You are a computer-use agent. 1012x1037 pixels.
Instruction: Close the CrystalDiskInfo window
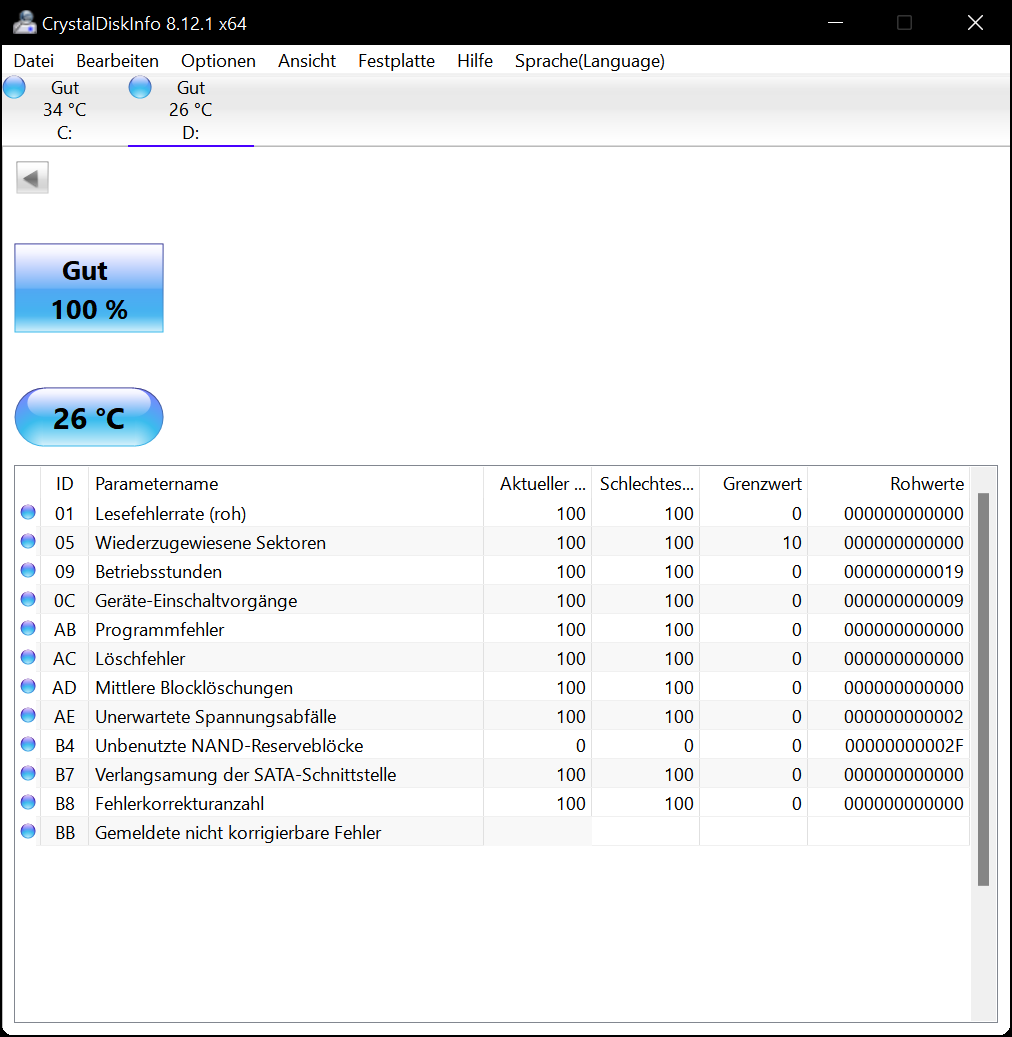976,23
